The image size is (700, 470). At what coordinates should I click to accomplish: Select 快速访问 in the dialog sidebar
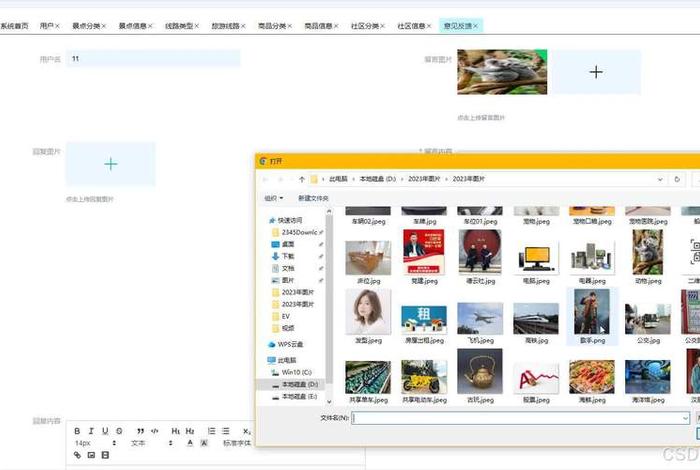click(290, 220)
